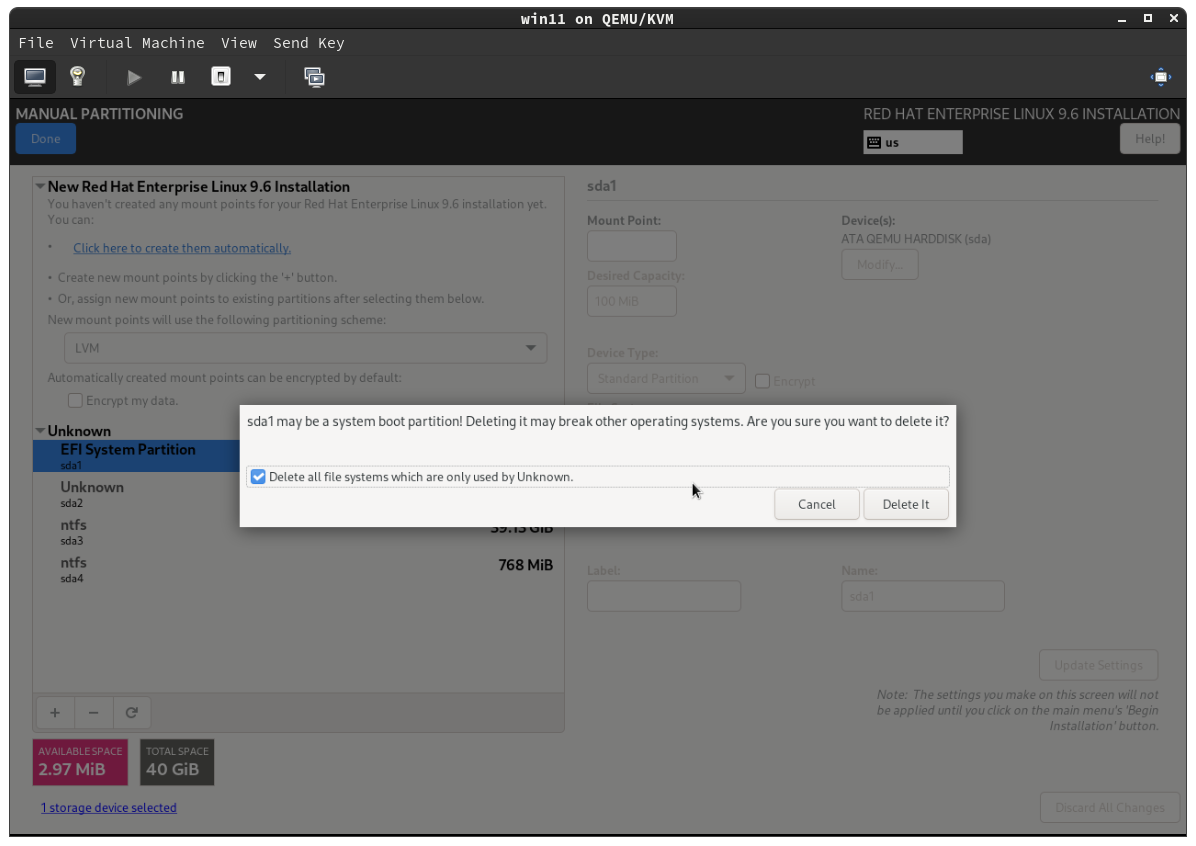Click the Run virtual machine play icon
The width and height of the screenshot is (1196, 846).
pos(134,77)
